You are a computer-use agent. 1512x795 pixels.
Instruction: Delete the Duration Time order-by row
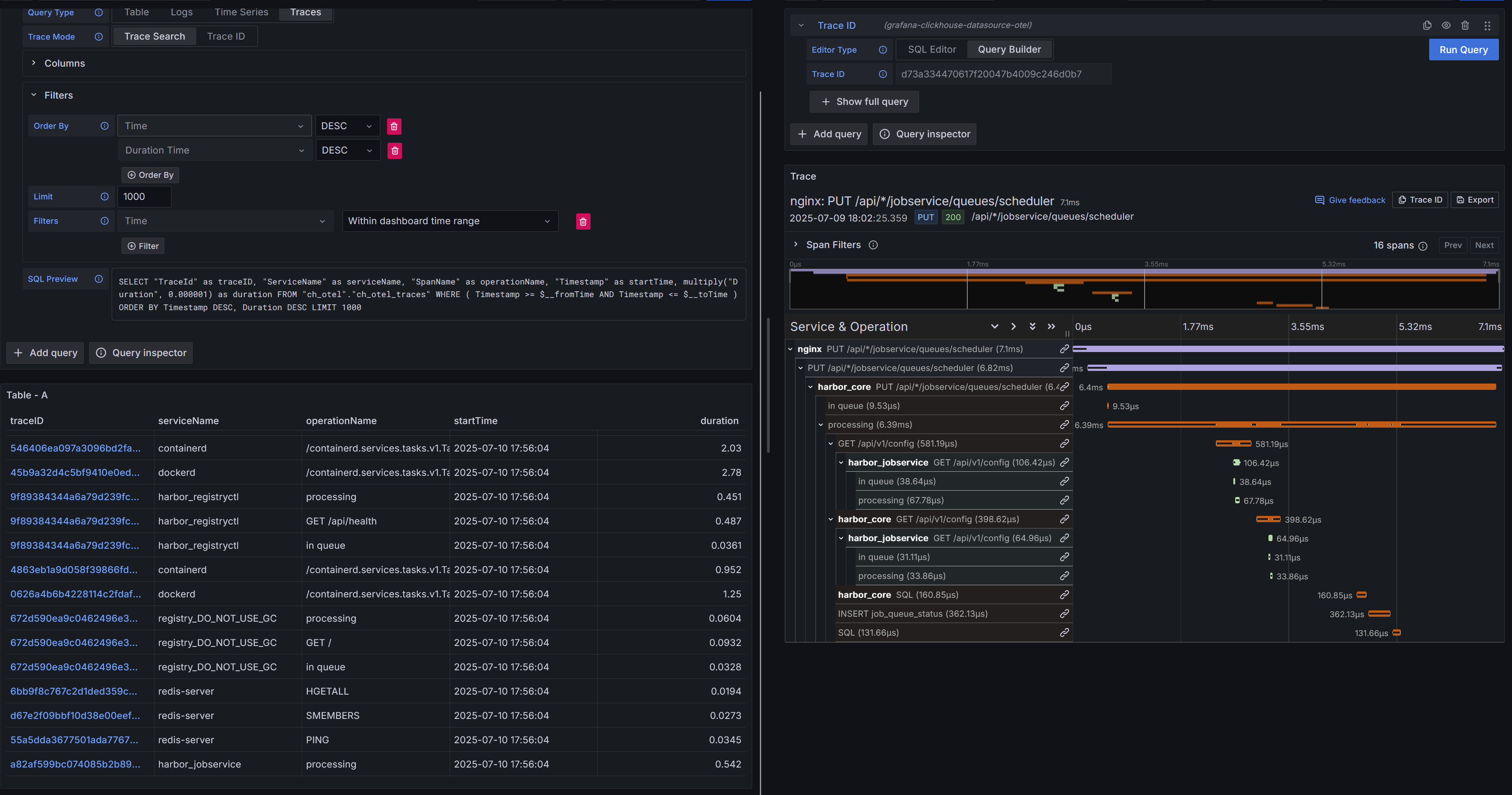[x=394, y=151]
